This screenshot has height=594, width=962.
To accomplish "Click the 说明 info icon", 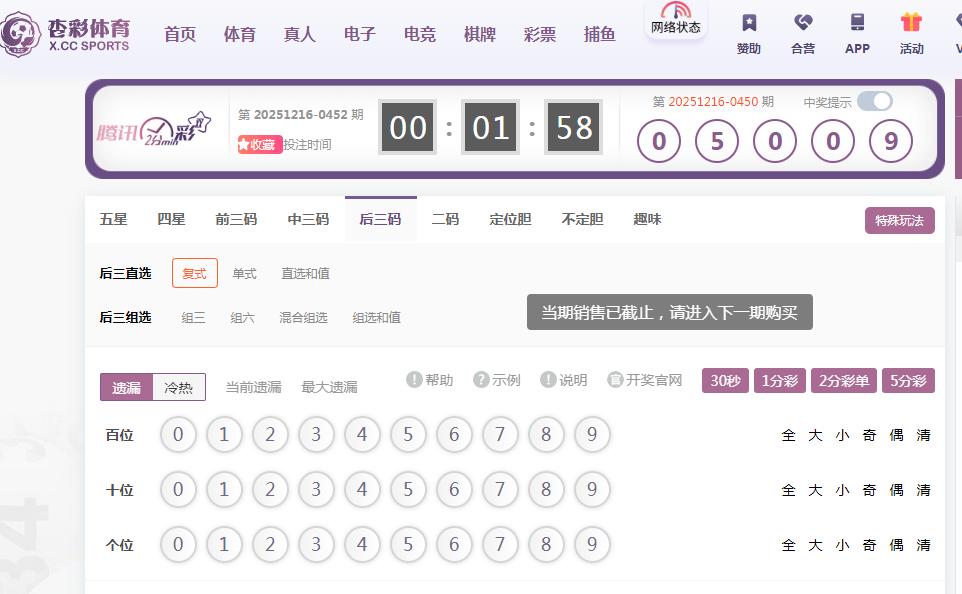I will point(548,380).
